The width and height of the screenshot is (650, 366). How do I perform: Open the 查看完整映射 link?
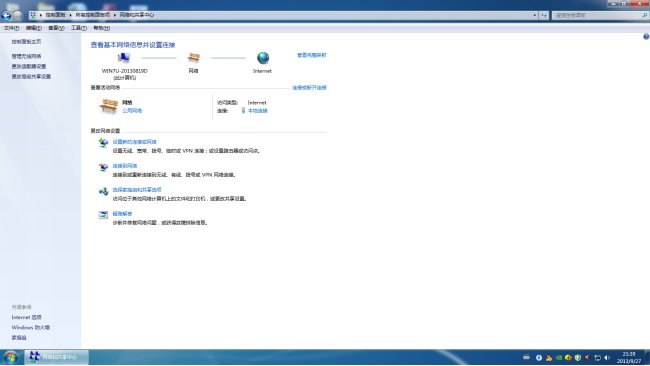[x=311, y=55]
